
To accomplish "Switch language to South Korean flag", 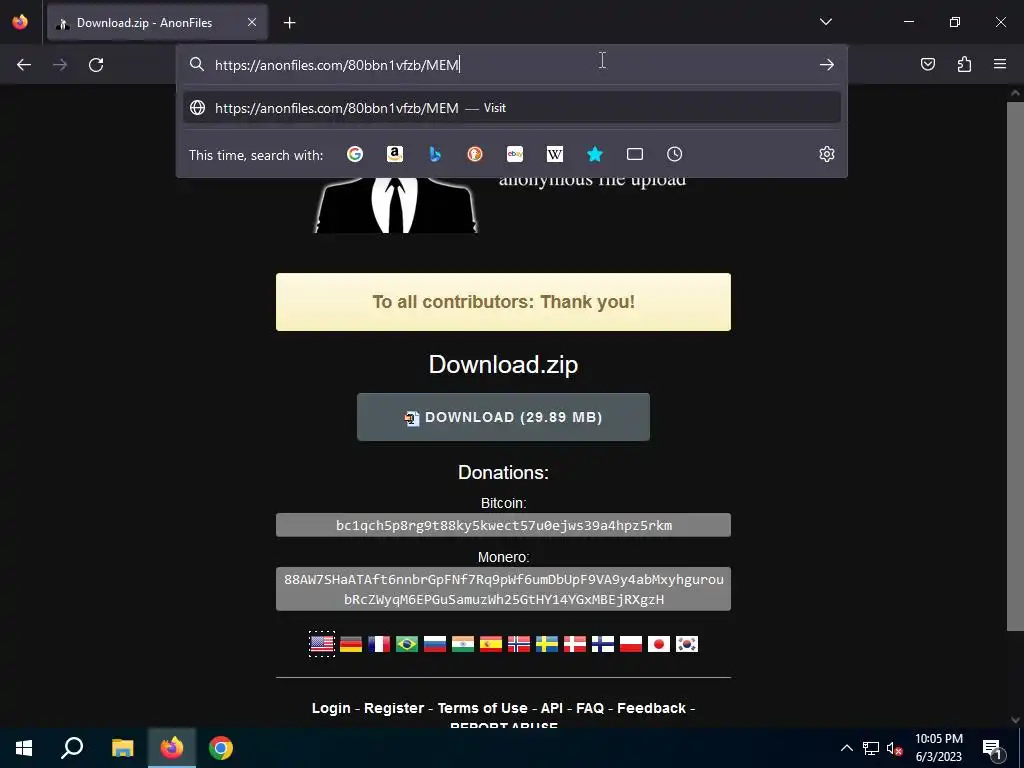I will point(687,645).
